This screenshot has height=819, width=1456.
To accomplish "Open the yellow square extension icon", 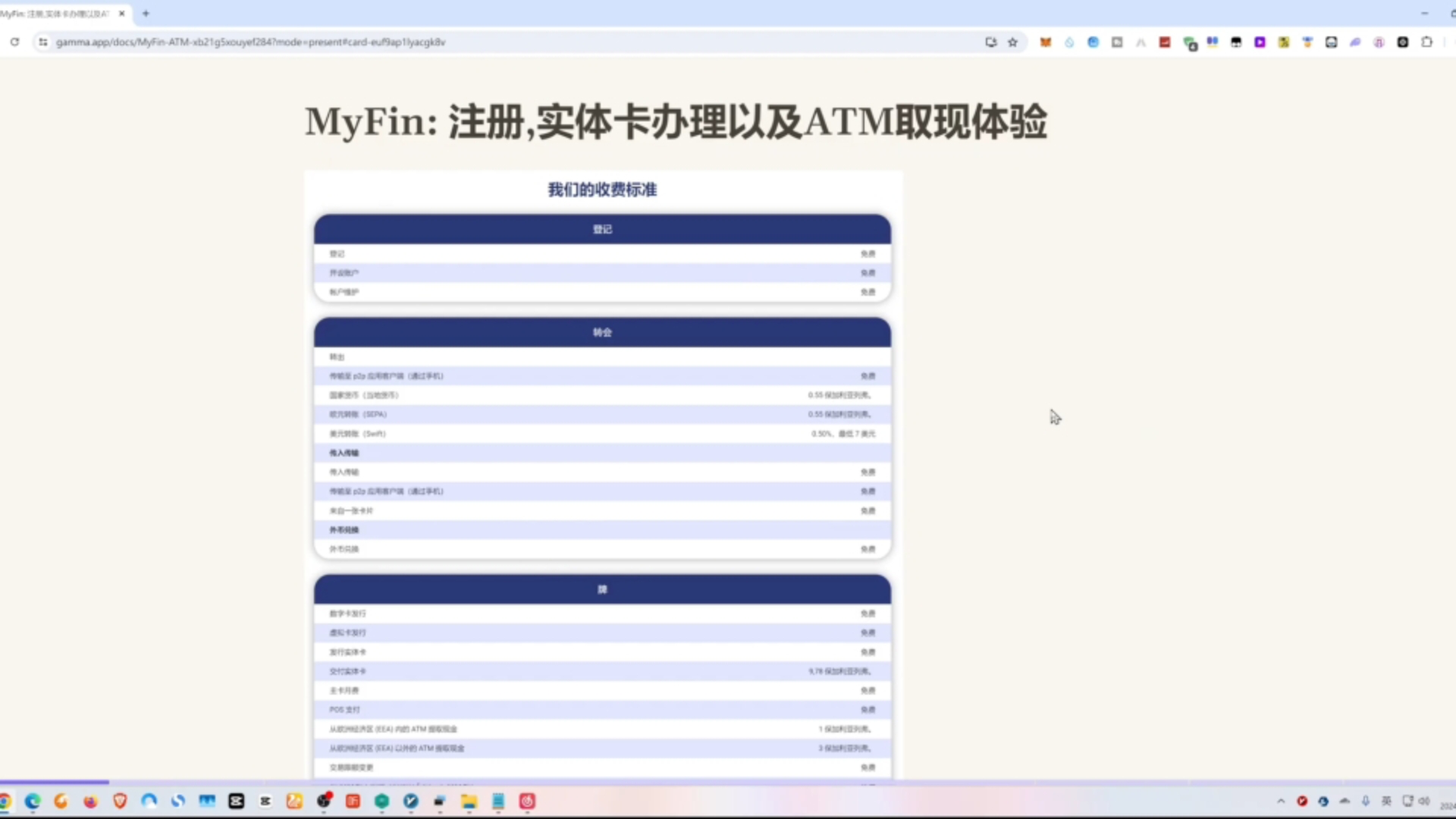I will pos(1284,42).
